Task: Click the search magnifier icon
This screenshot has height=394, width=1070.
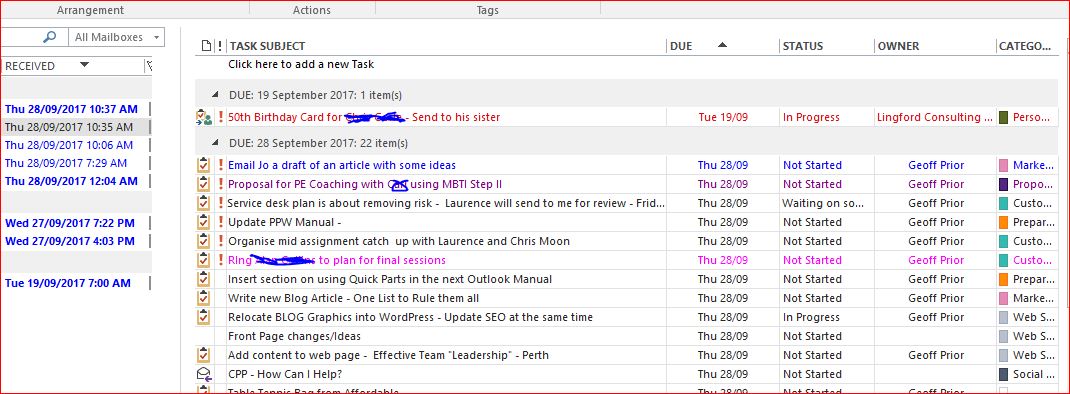Action: (49, 37)
